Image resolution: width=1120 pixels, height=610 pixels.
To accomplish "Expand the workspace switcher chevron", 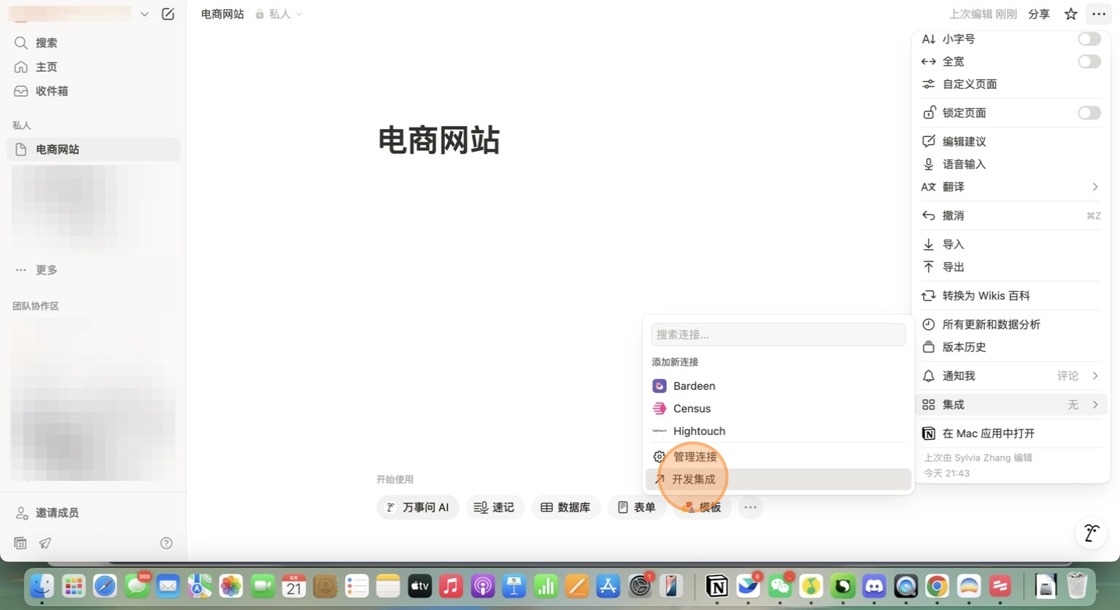I will coord(144,14).
